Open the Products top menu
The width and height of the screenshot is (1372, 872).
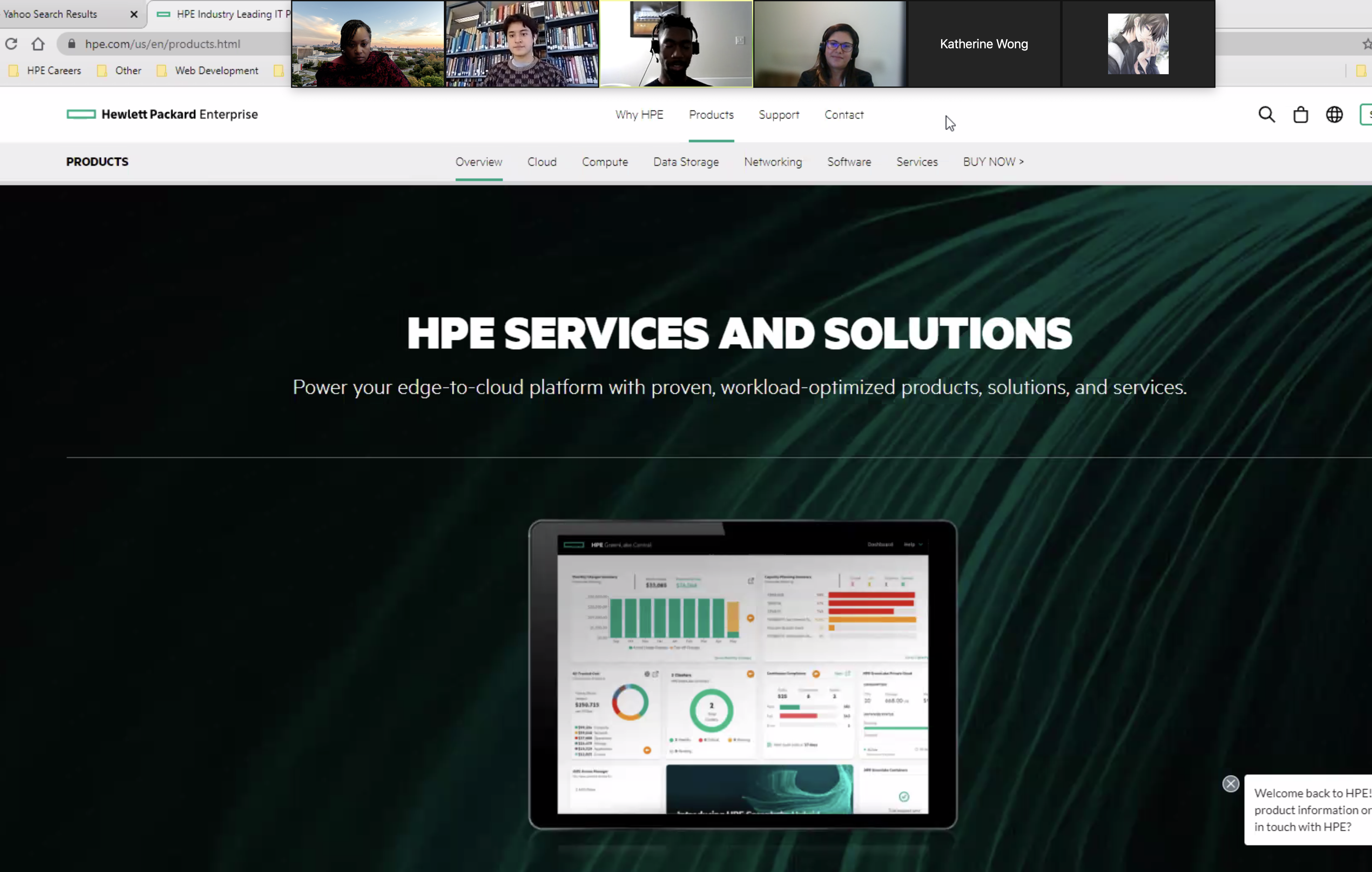[711, 115]
